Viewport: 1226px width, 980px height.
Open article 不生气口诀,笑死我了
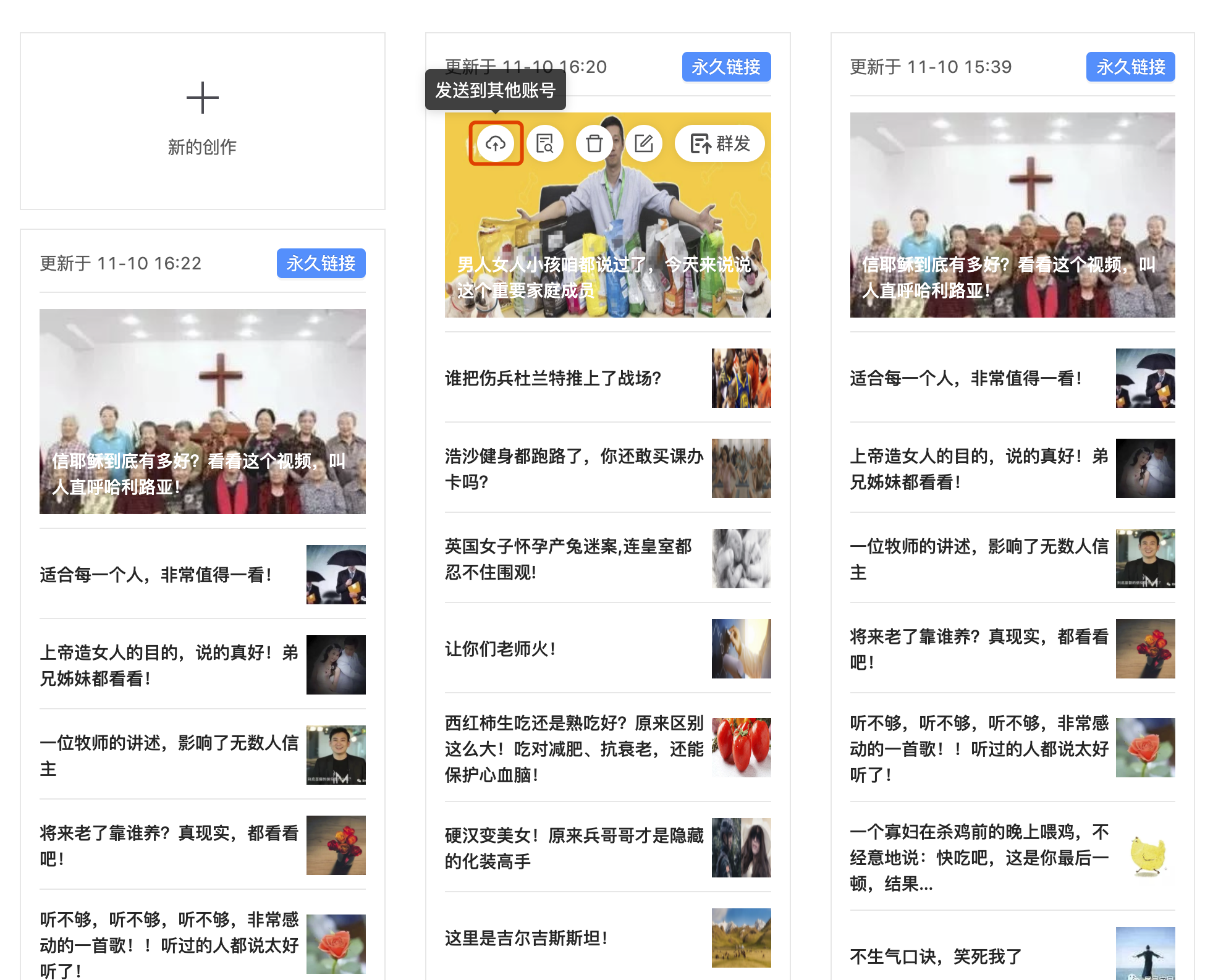(936, 957)
